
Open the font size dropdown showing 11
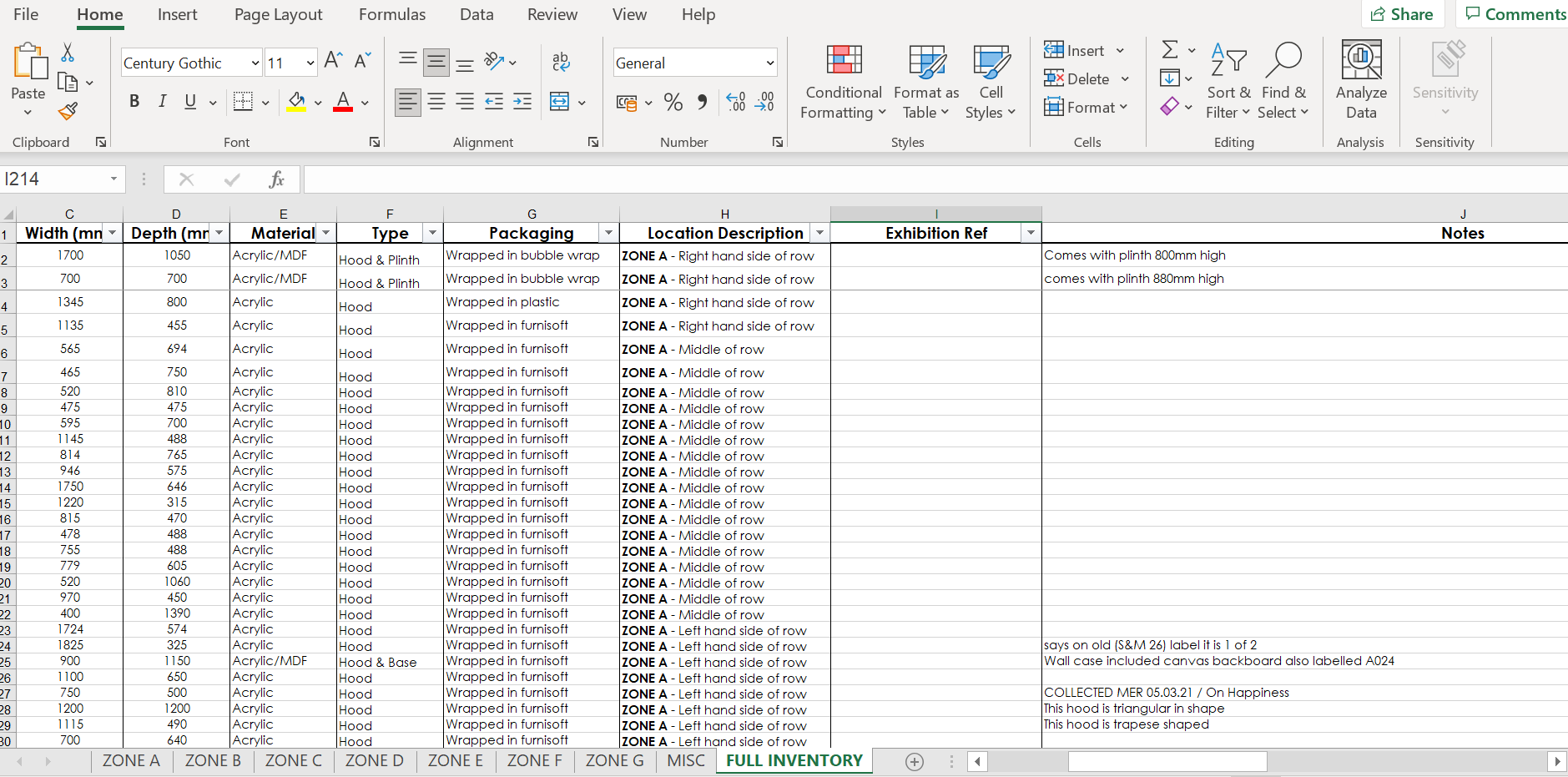(x=310, y=63)
